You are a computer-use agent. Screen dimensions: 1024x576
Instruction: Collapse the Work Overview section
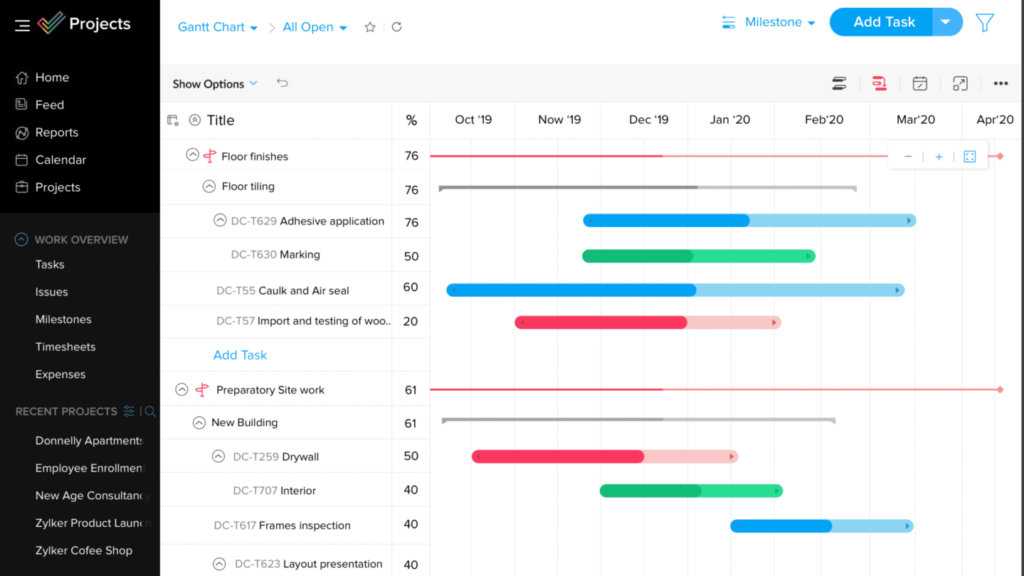(21, 240)
